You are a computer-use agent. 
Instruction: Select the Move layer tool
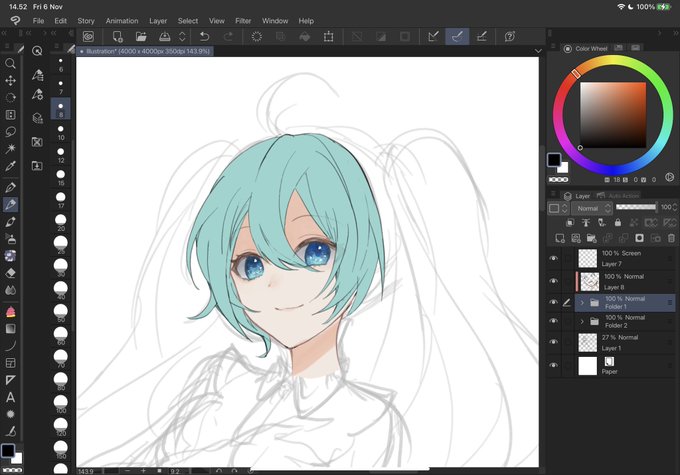10,81
